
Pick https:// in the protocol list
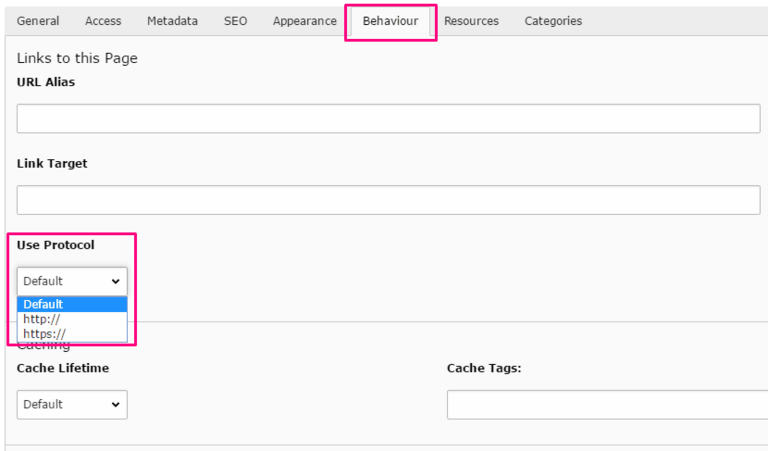tap(45, 333)
